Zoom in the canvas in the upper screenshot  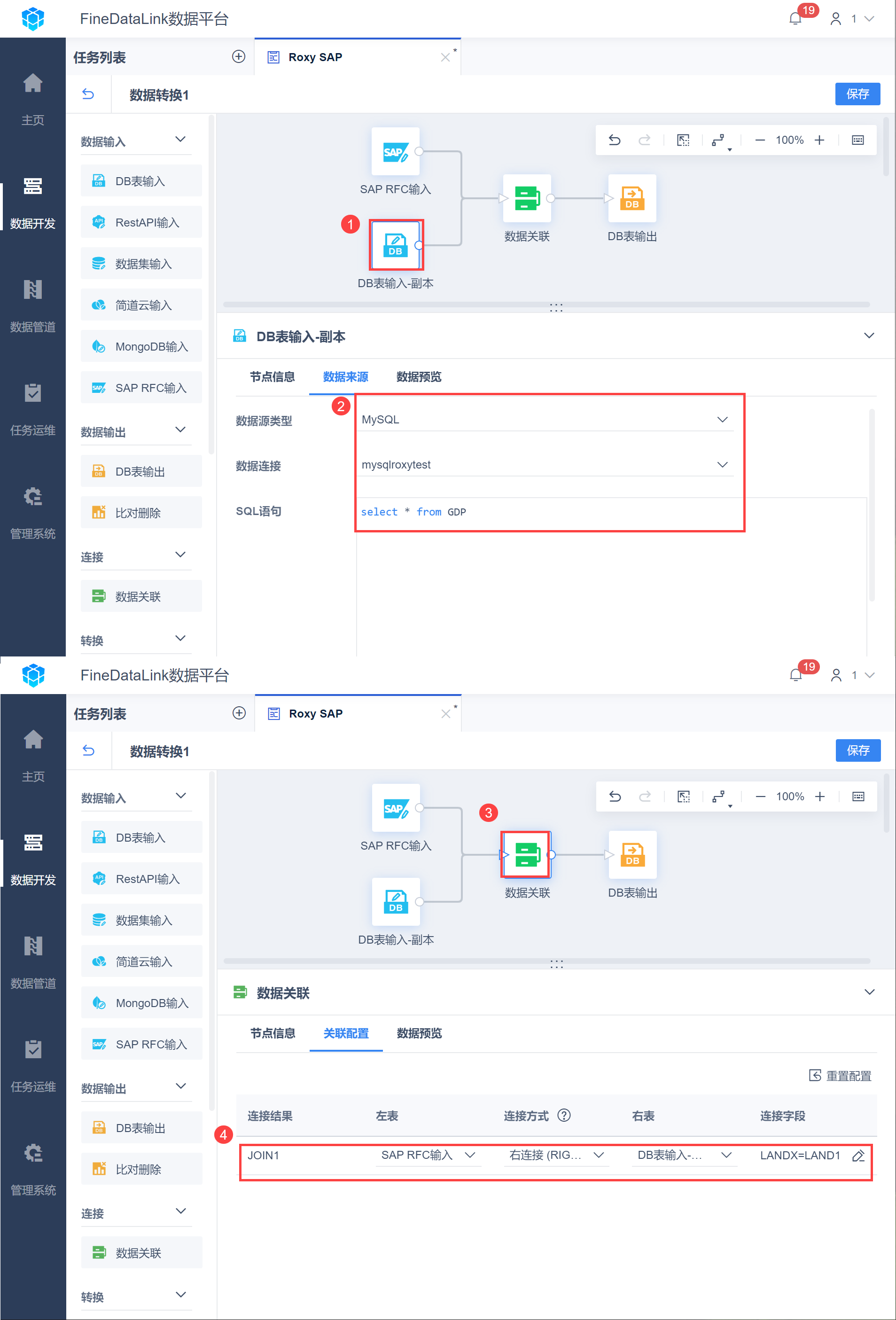(x=819, y=140)
